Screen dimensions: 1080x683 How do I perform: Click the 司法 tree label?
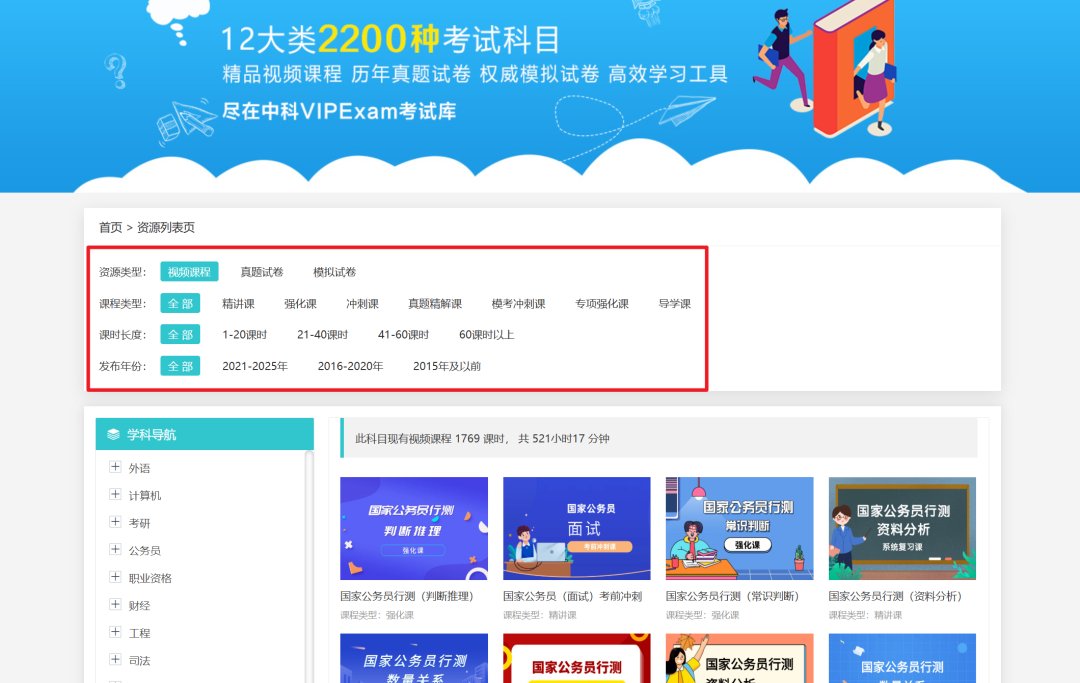[x=139, y=661]
